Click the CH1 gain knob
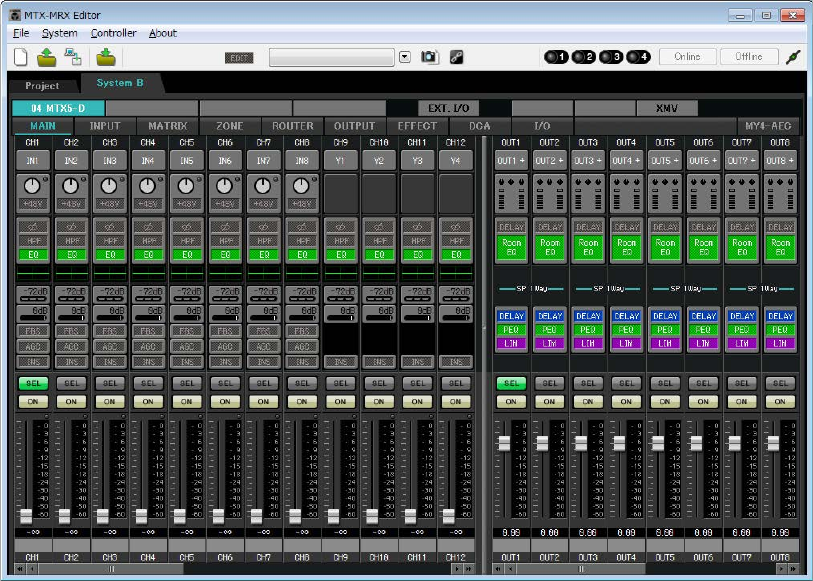The height and width of the screenshot is (581, 813). [32, 186]
